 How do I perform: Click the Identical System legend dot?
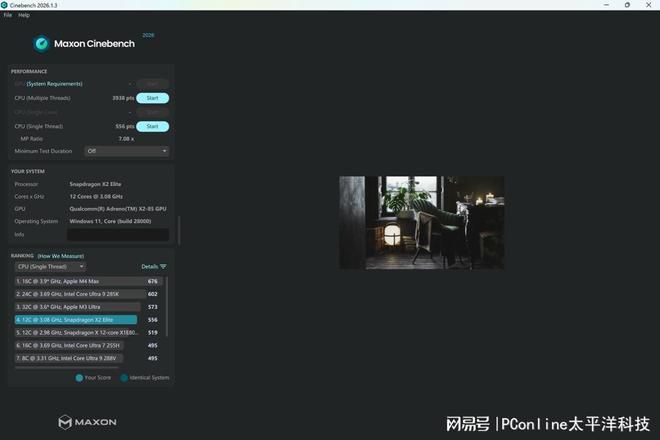coord(124,378)
